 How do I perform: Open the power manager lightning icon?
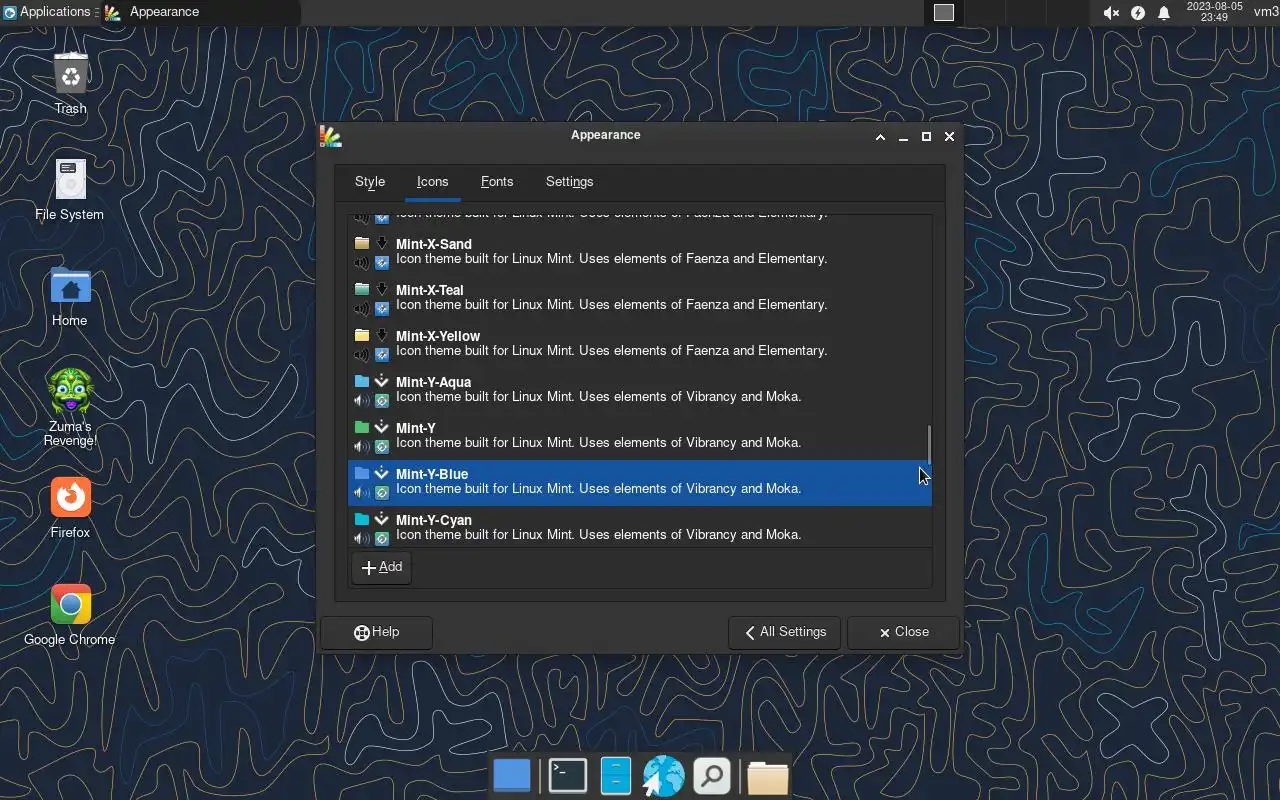pos(1138,13)
